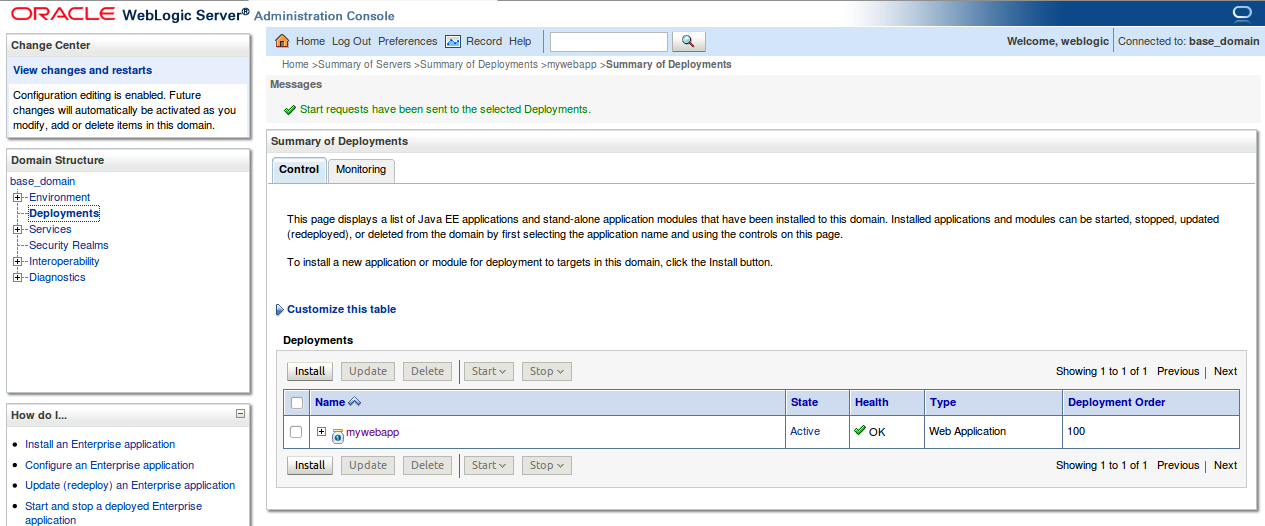1265x526 pixels.
Task: Click into the console search field
Action: click(x=608, y=41)
